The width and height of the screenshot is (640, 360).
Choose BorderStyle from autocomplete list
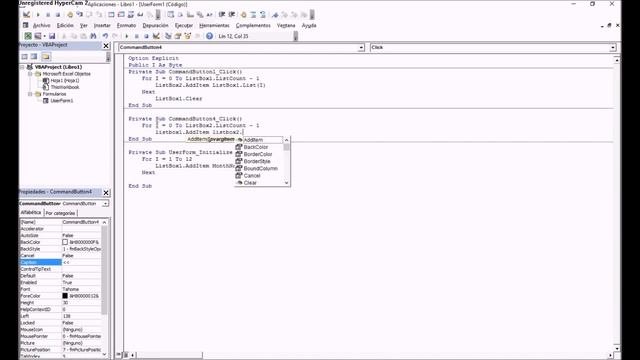(x=259, y=161)
